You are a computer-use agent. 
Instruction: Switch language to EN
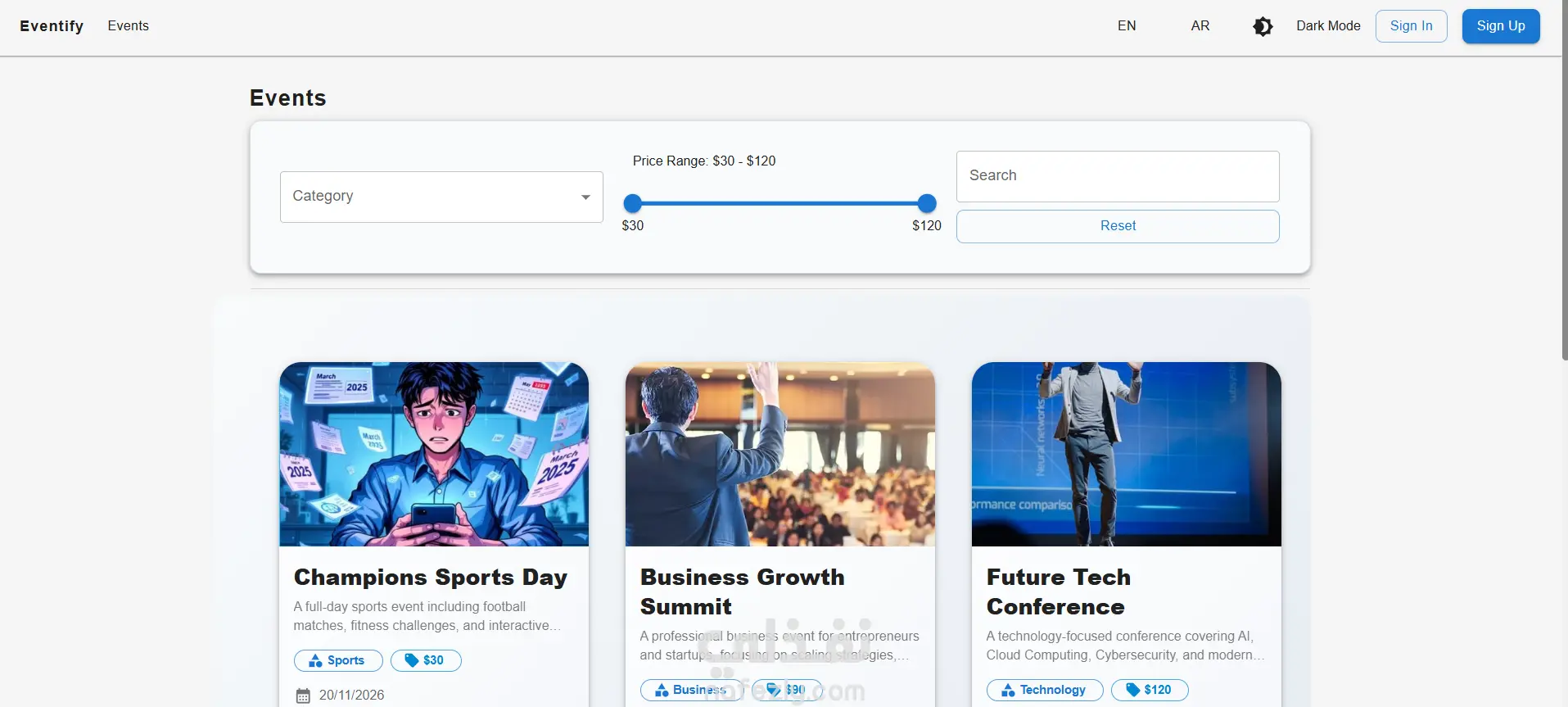(x=1127, y=26)
